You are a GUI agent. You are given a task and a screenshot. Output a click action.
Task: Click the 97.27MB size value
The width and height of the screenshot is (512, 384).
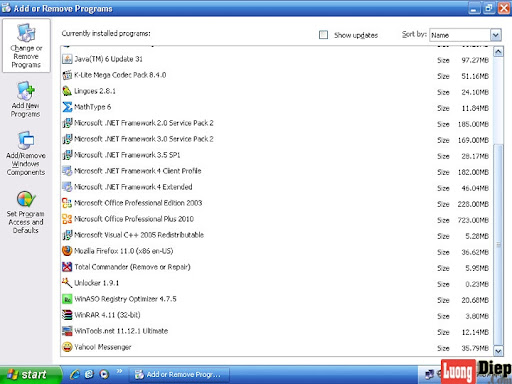tap(475, 60)
